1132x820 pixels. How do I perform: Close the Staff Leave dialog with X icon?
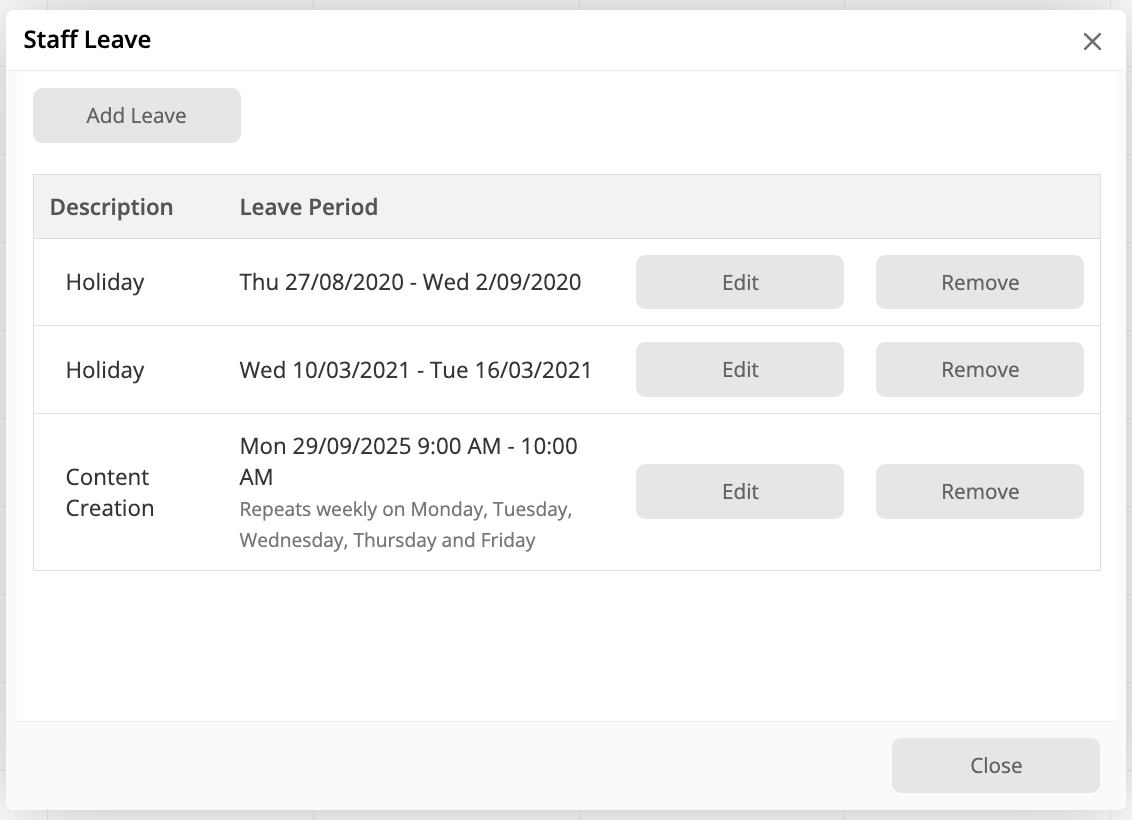1092,41
